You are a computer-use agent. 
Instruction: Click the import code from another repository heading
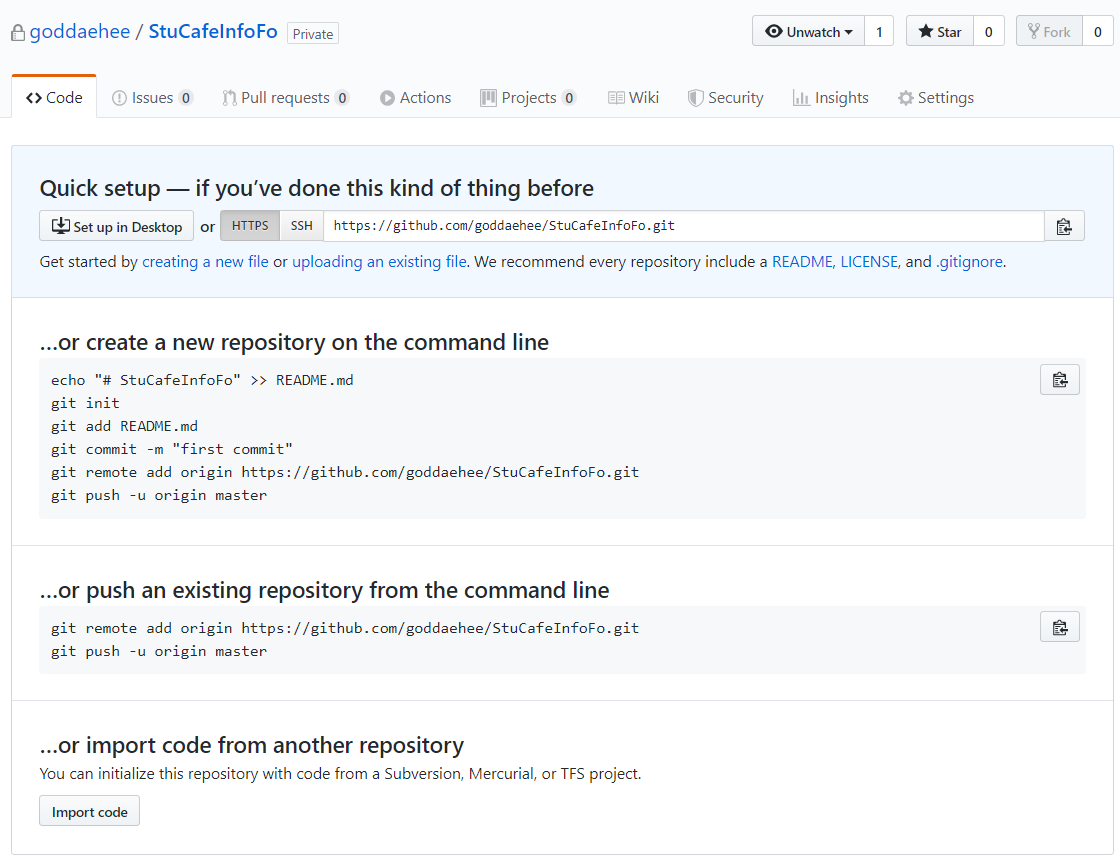click(251, 746)
